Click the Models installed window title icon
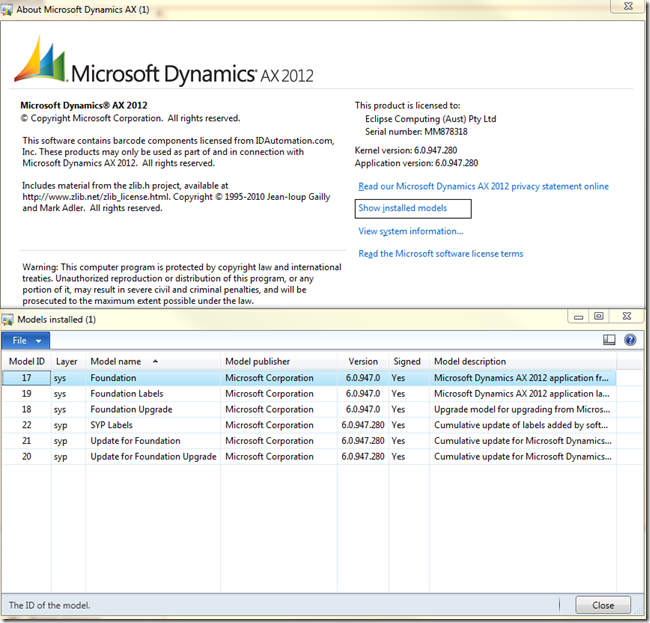The height and width of the screenshot is (623, 650). tap(9, 318)
